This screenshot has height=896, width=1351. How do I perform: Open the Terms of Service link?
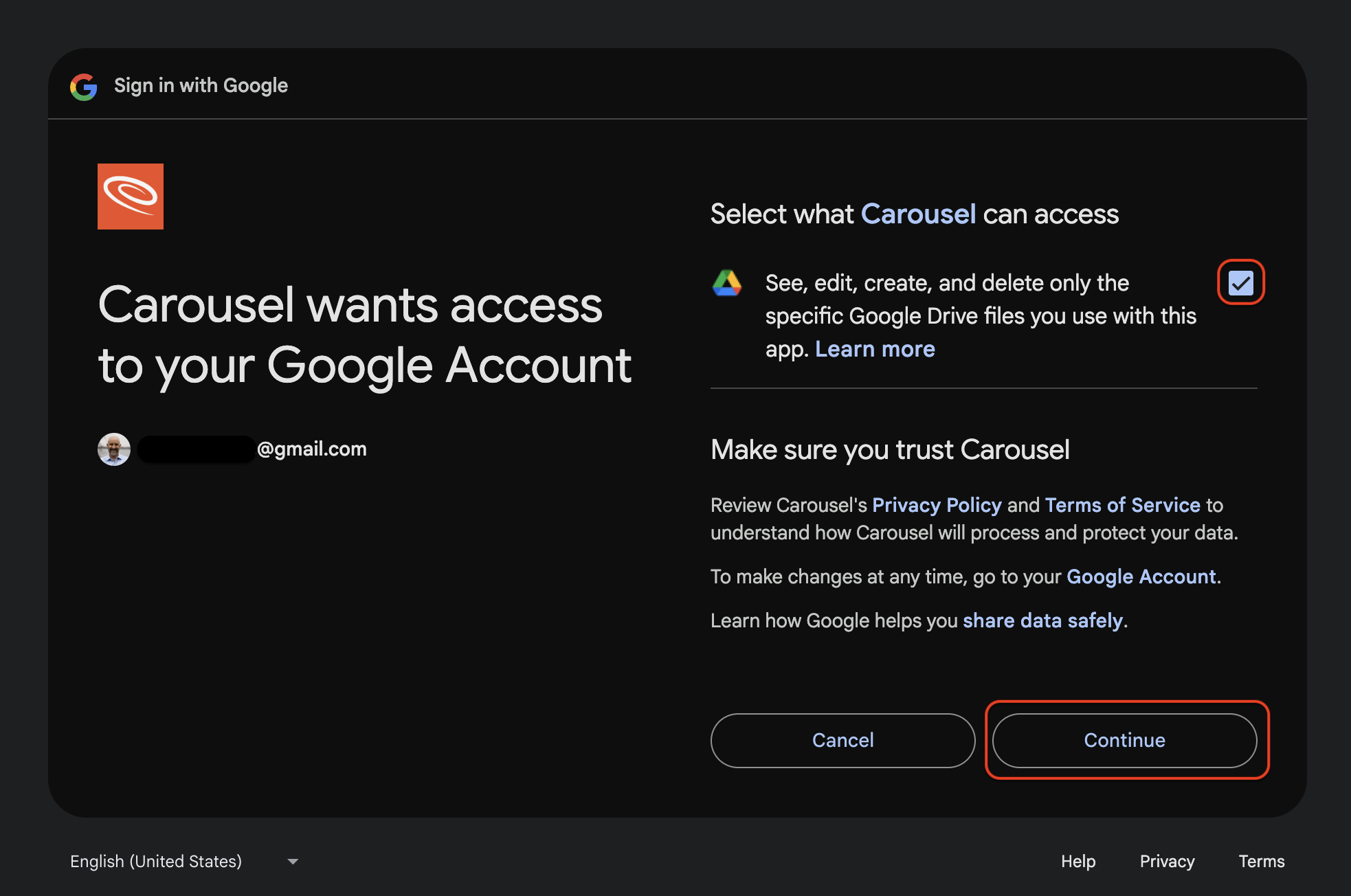1123,505
